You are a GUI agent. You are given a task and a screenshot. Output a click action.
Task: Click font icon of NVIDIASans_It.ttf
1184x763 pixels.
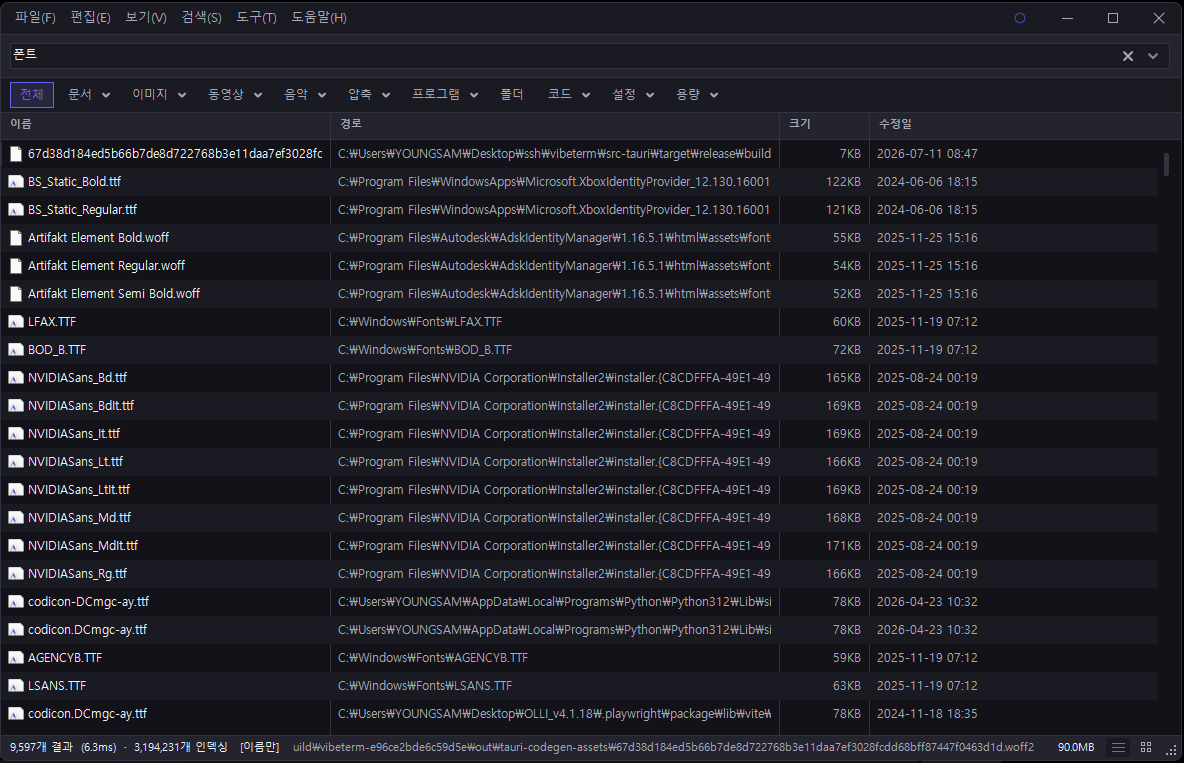coord(15,434)
